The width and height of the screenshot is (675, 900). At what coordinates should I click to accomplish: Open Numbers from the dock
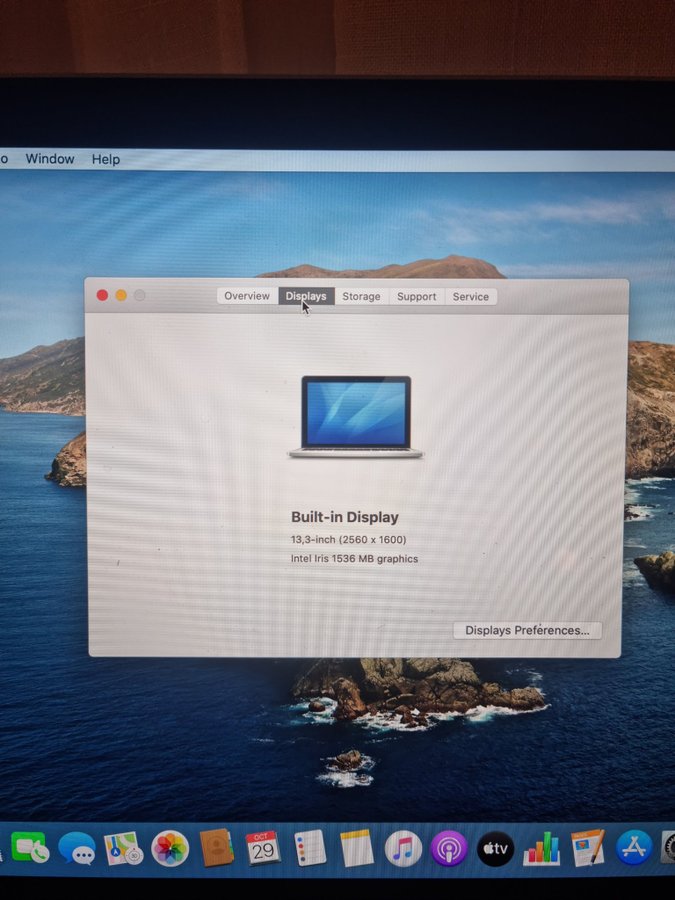(x=542, y=848)
